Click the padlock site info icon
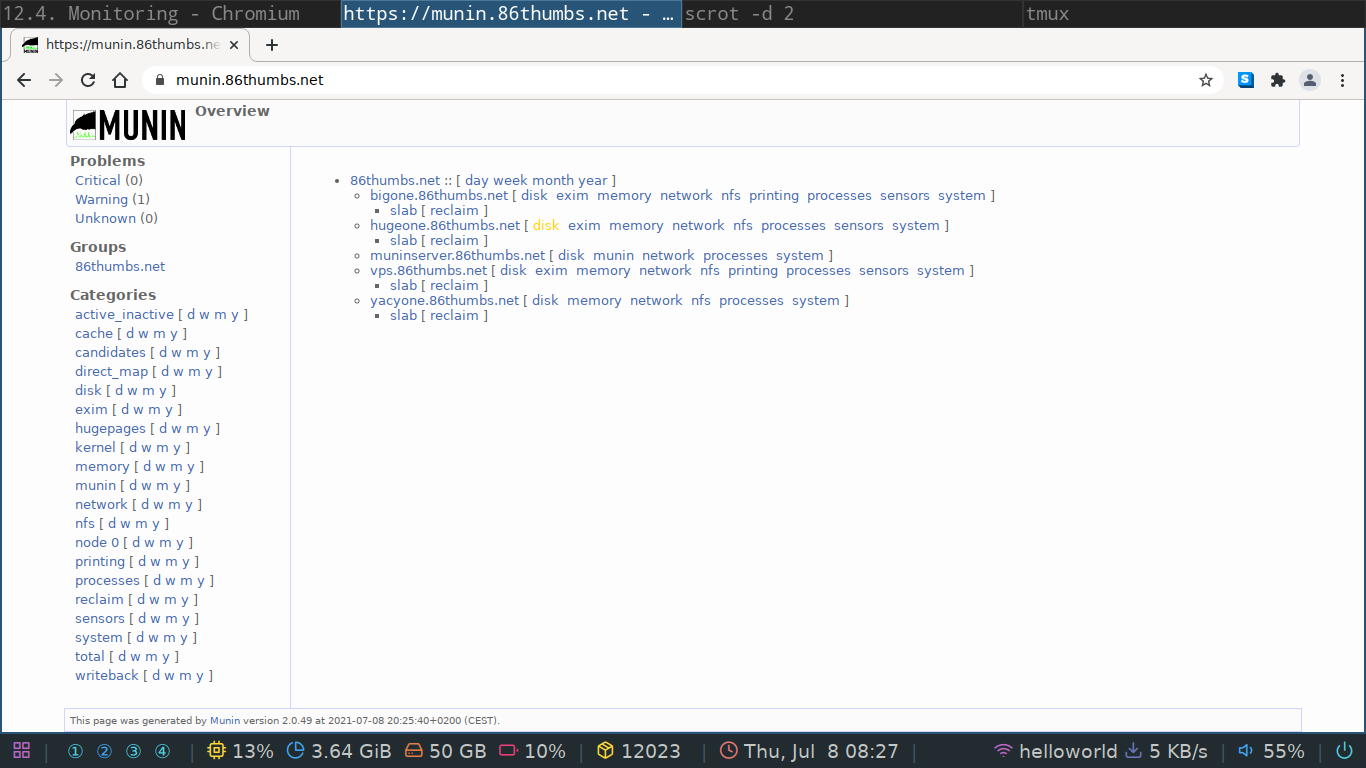The image size is (1366, 768). [x=158, y=80]
